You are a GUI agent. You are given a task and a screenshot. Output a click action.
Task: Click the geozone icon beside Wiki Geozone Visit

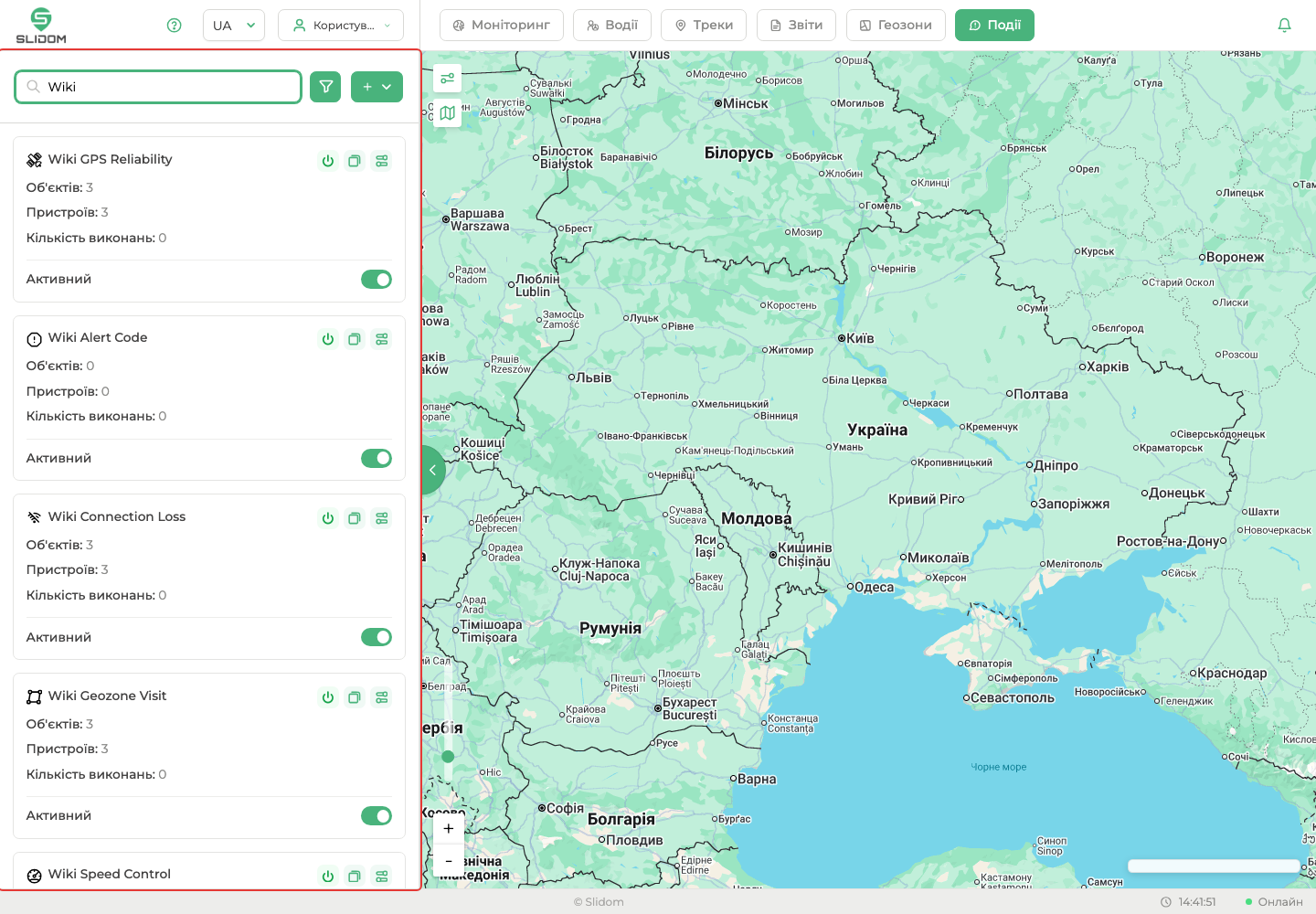tap(34, 696)
